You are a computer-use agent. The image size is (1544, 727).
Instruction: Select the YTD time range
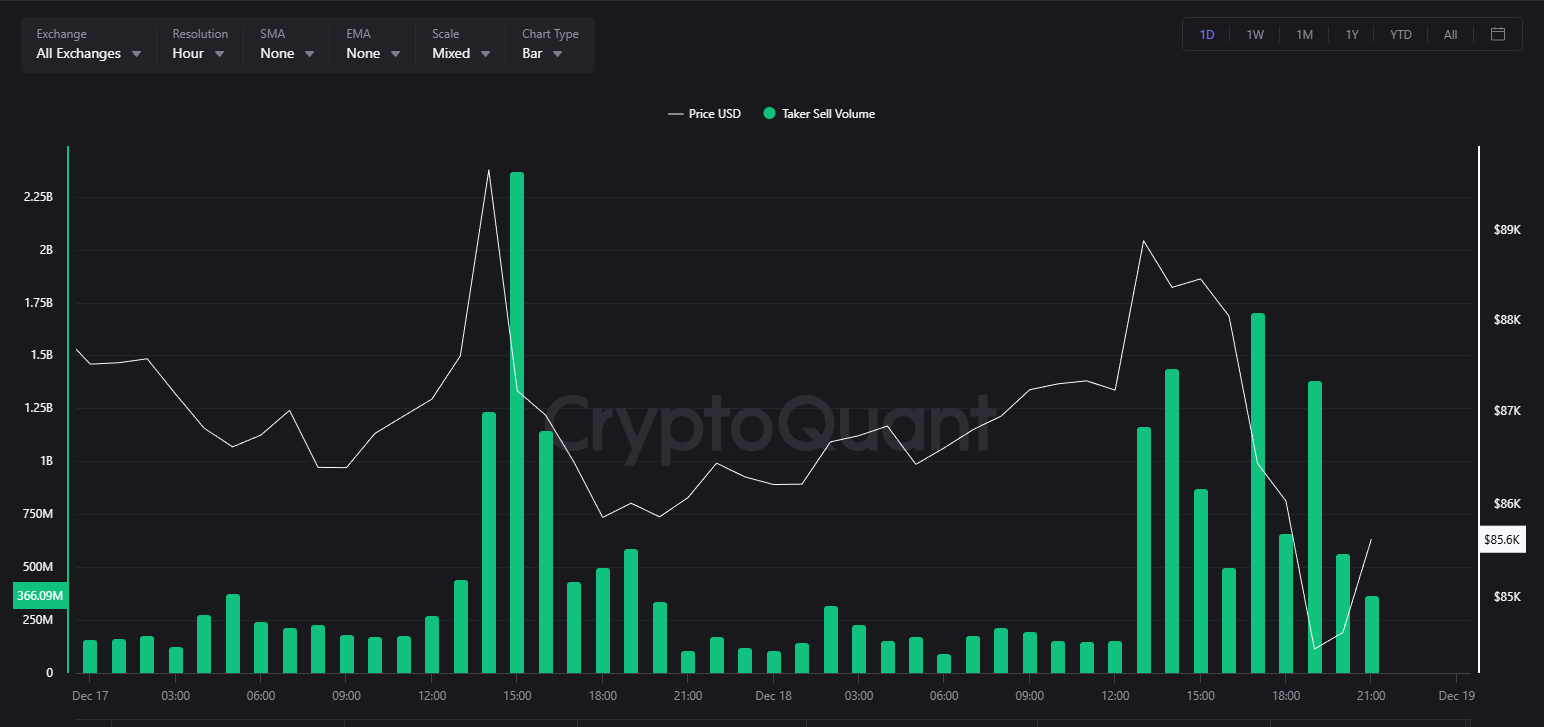coord(1400,33)
